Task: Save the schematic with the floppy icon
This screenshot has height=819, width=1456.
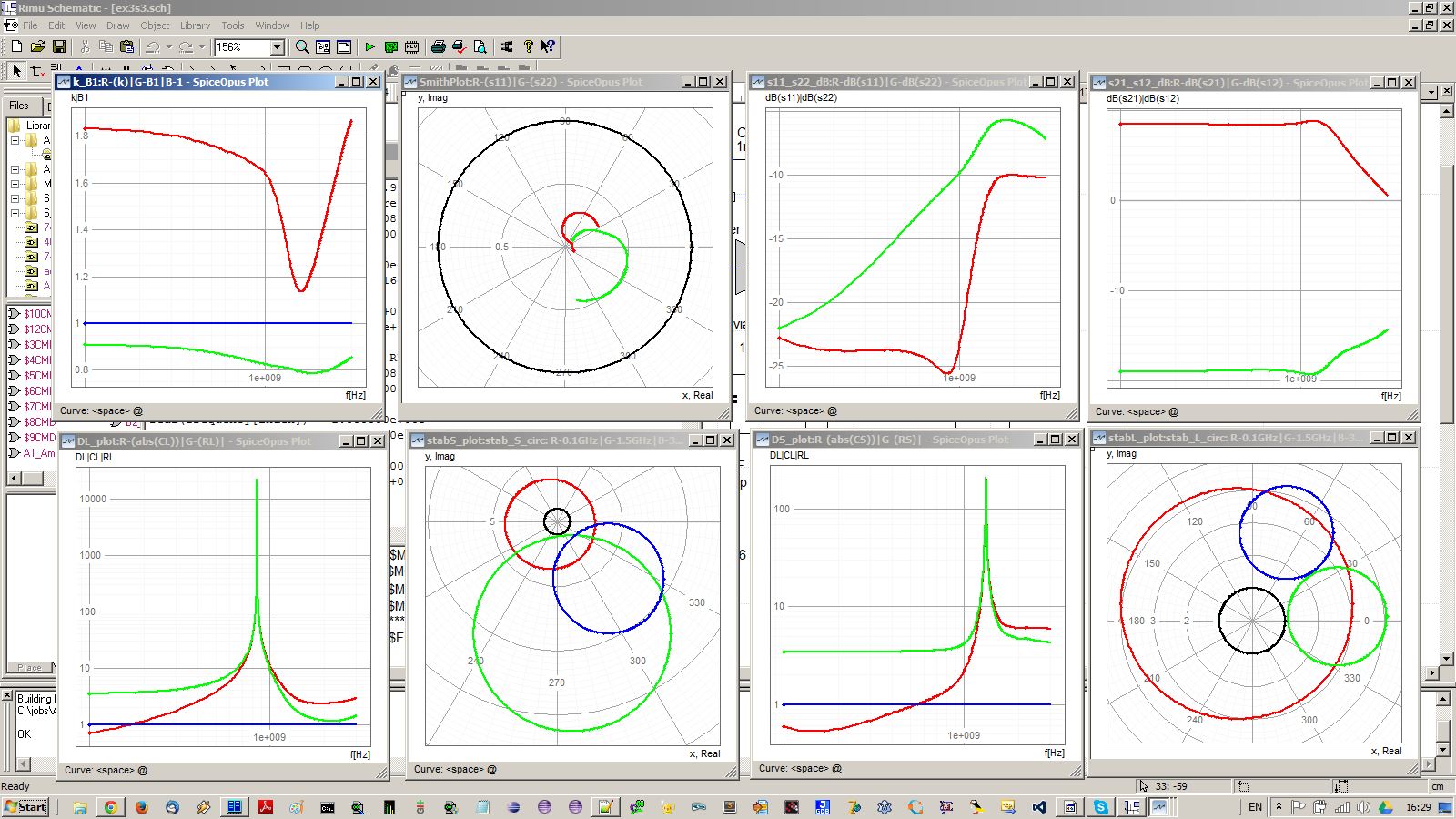Action: coord(59,46)
